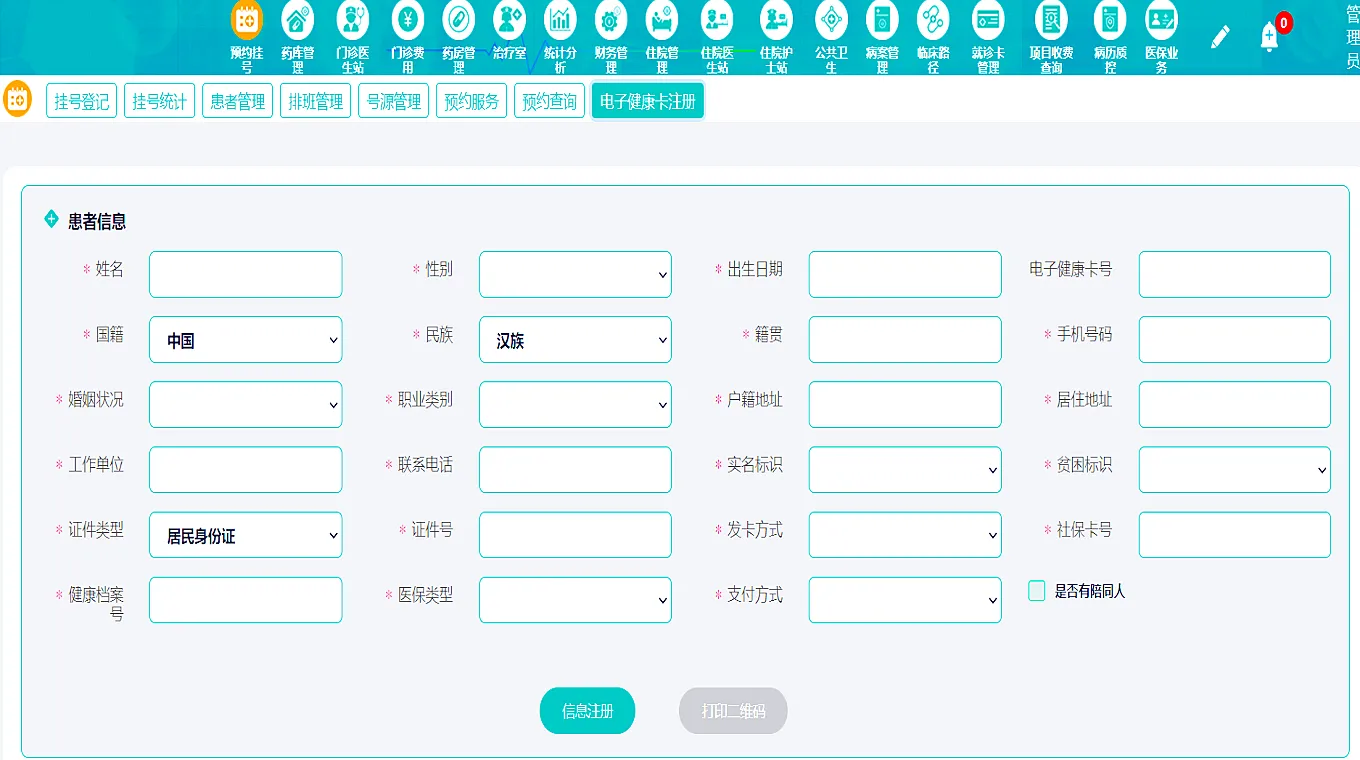The height and width of the screenshot is (760, 1360).
Task: Open the 住院管理 module icon
Action: [x=662, y=20]
